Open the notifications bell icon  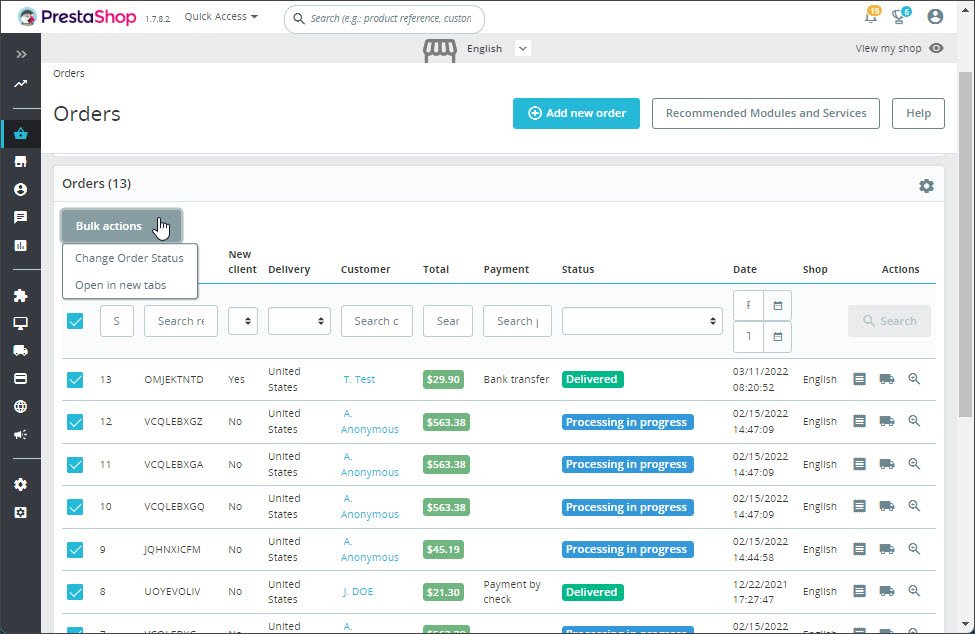point(871,16)
